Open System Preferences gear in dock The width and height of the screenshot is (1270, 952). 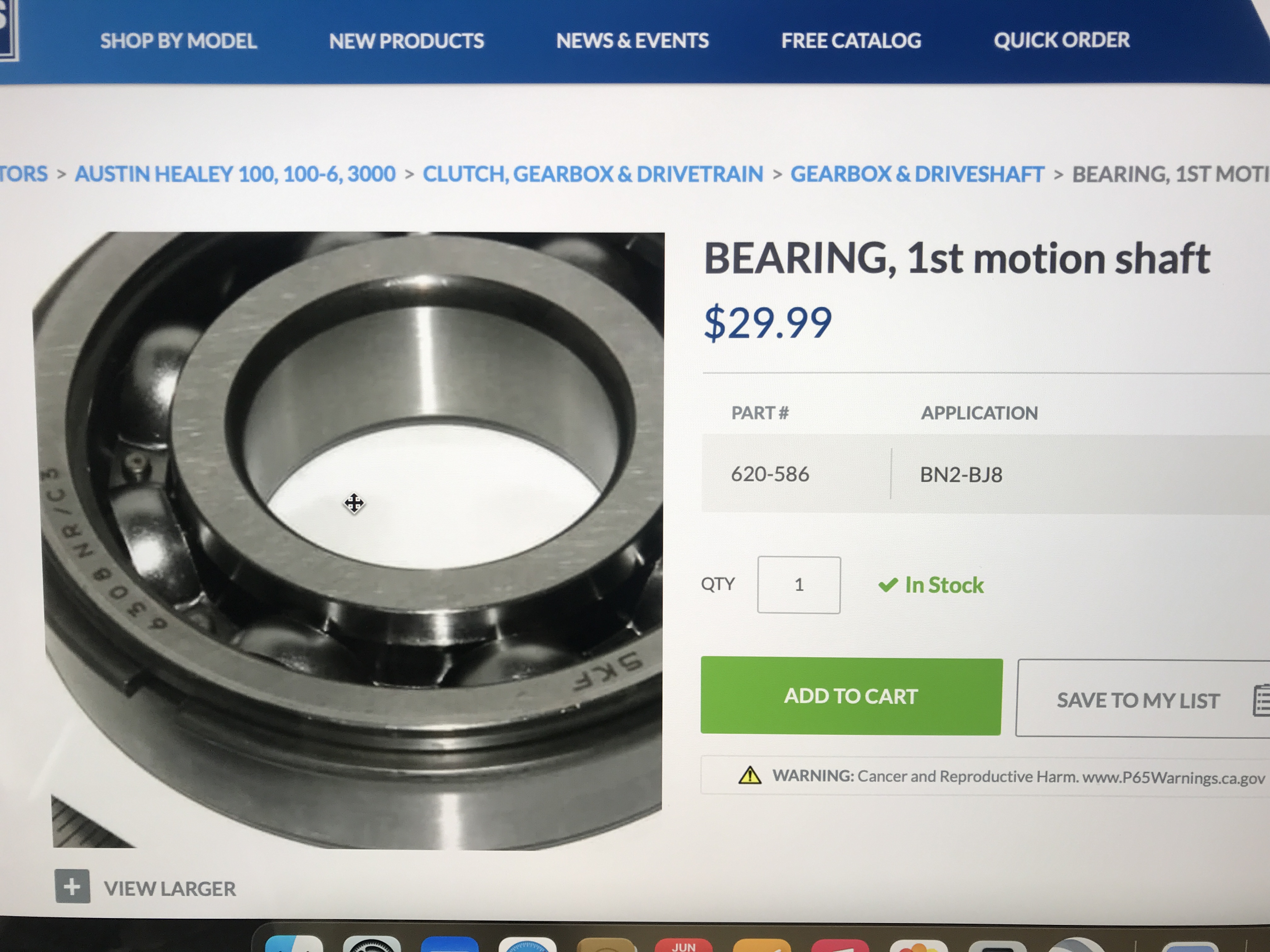(x=371, y=944)
